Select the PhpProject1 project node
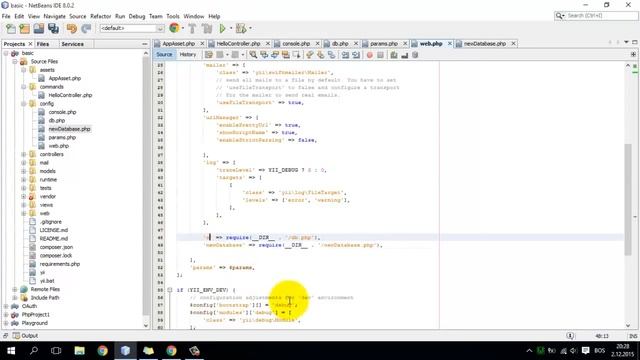 36,315
